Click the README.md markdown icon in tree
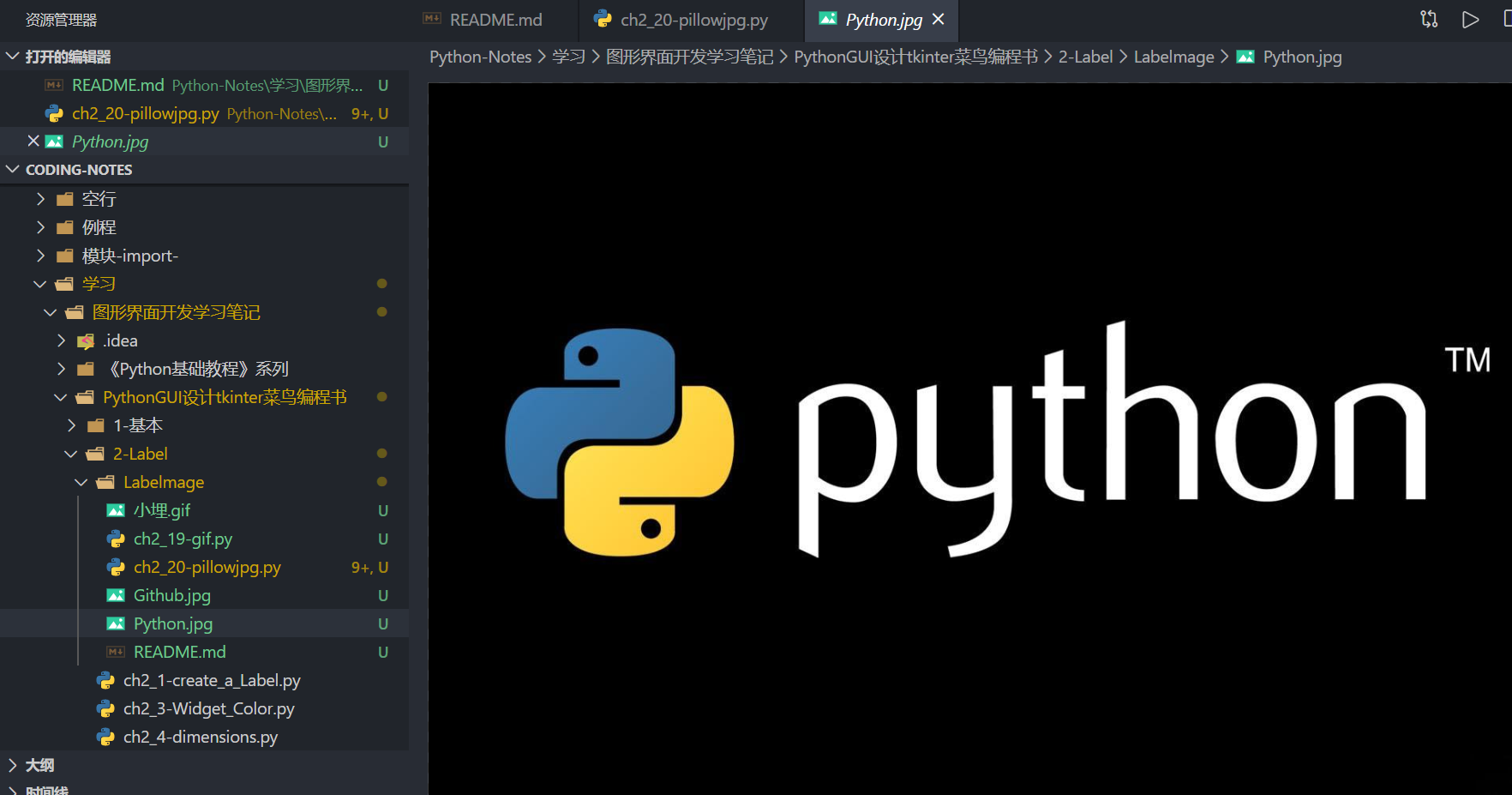 tap(116, 652)
